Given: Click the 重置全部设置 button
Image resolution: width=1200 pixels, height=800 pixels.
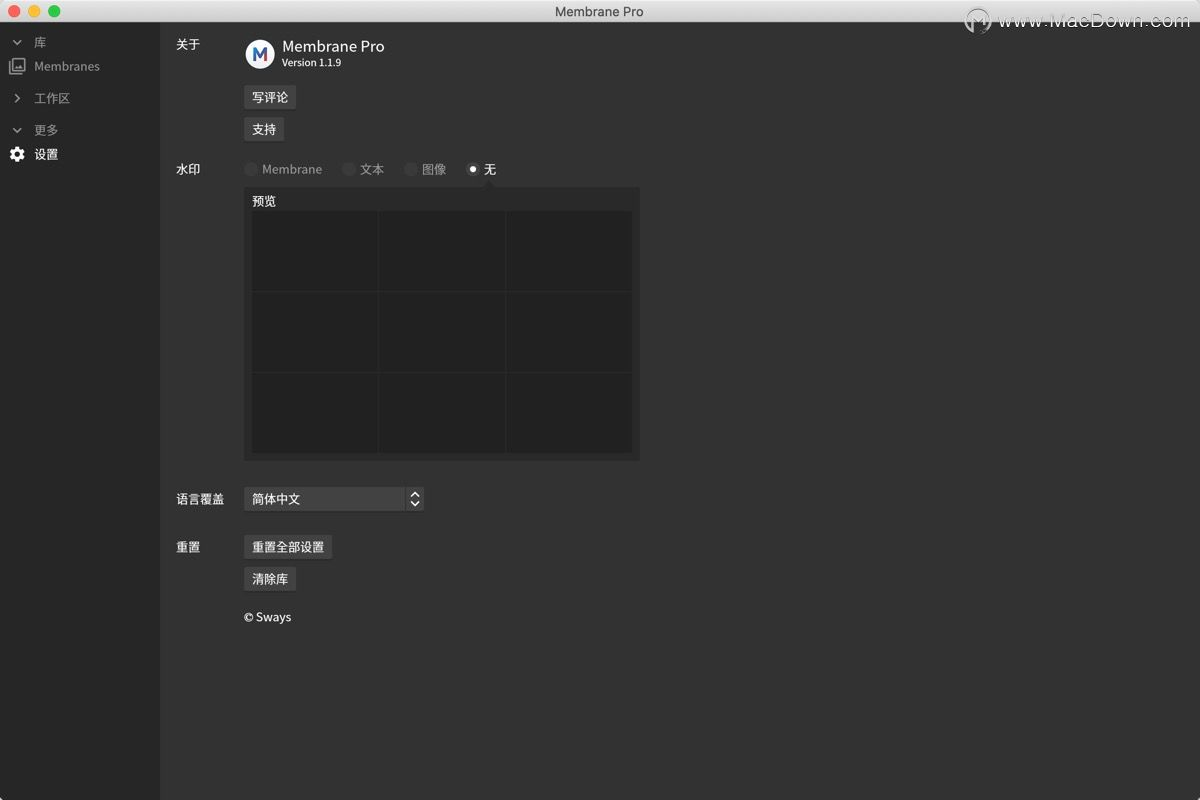Looking at the screenshot, I should point(288,547).
